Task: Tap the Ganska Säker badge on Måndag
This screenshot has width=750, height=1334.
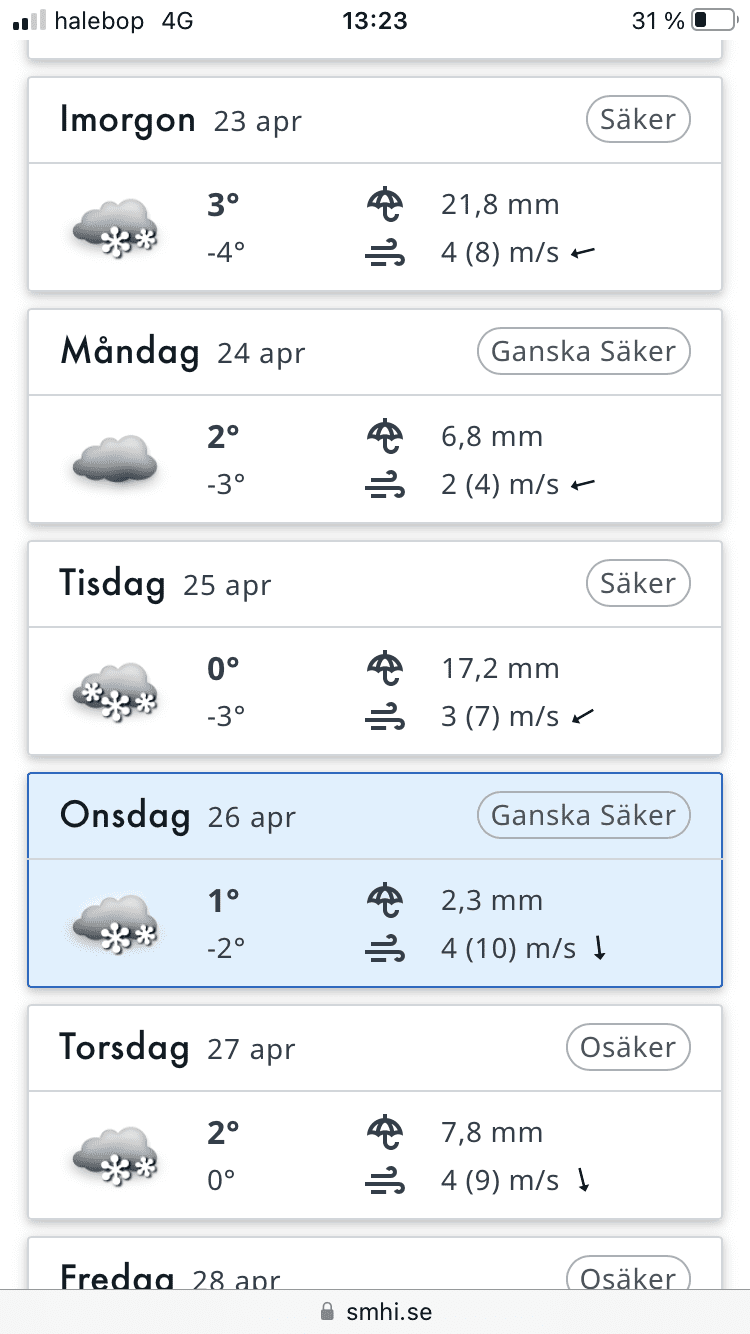Action: [x=584, y=352]
